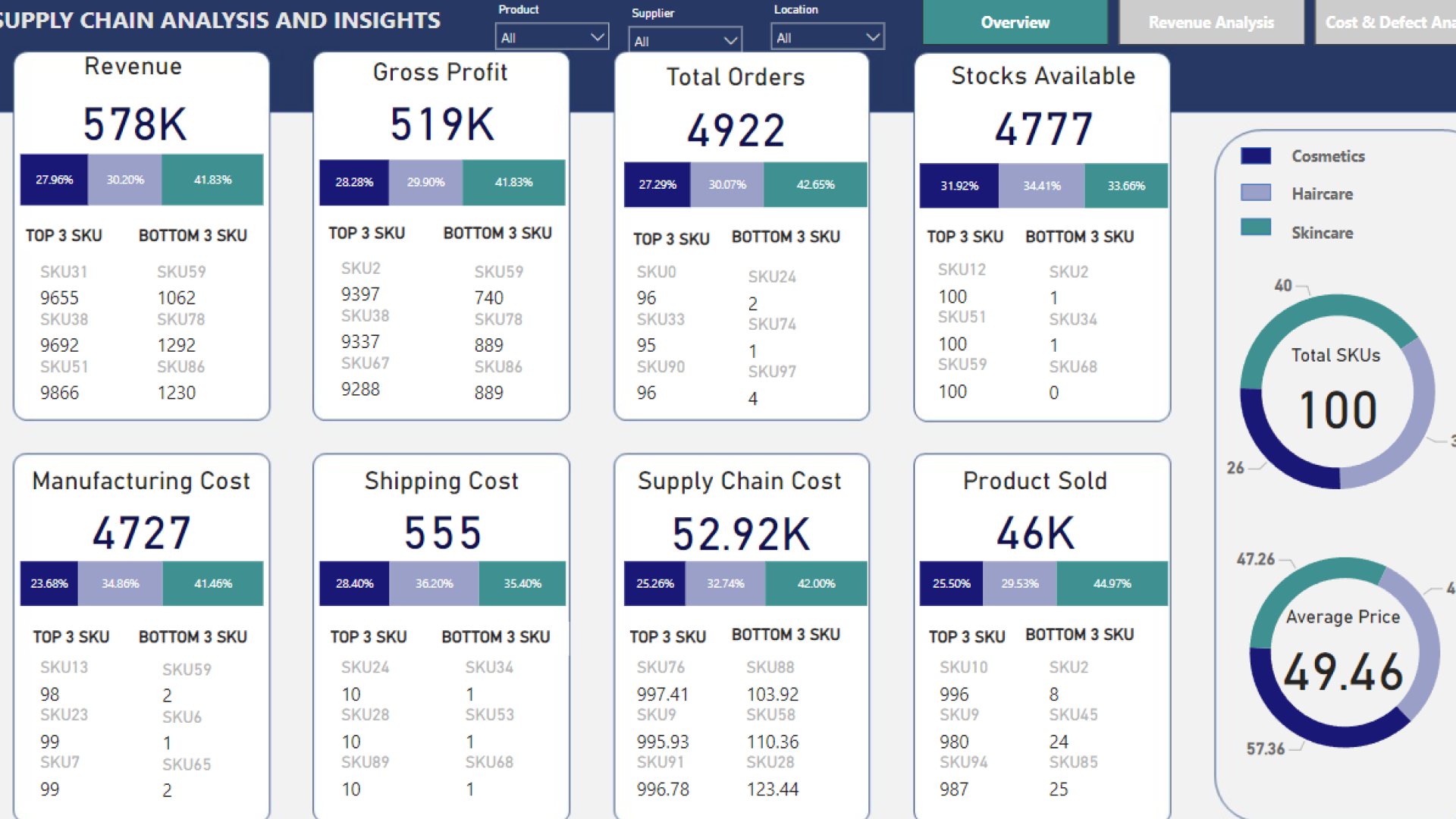Screen dimensions: 1456x819
Task: Click the Stocks Available 33.66% segment
Action: click(1126, 185)
